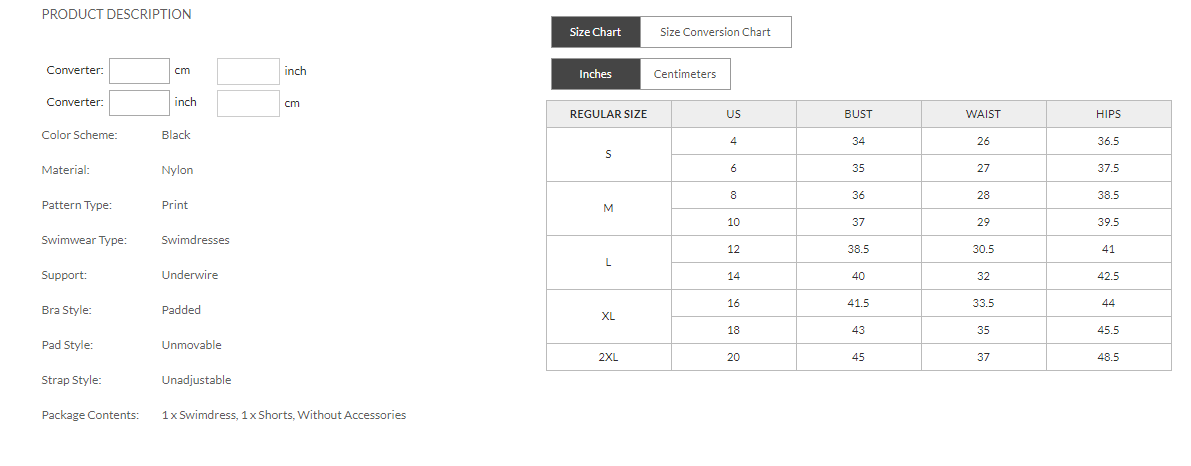Click the cm output field in second converter
The image size is (1191, 466).
tap(248, 103)
